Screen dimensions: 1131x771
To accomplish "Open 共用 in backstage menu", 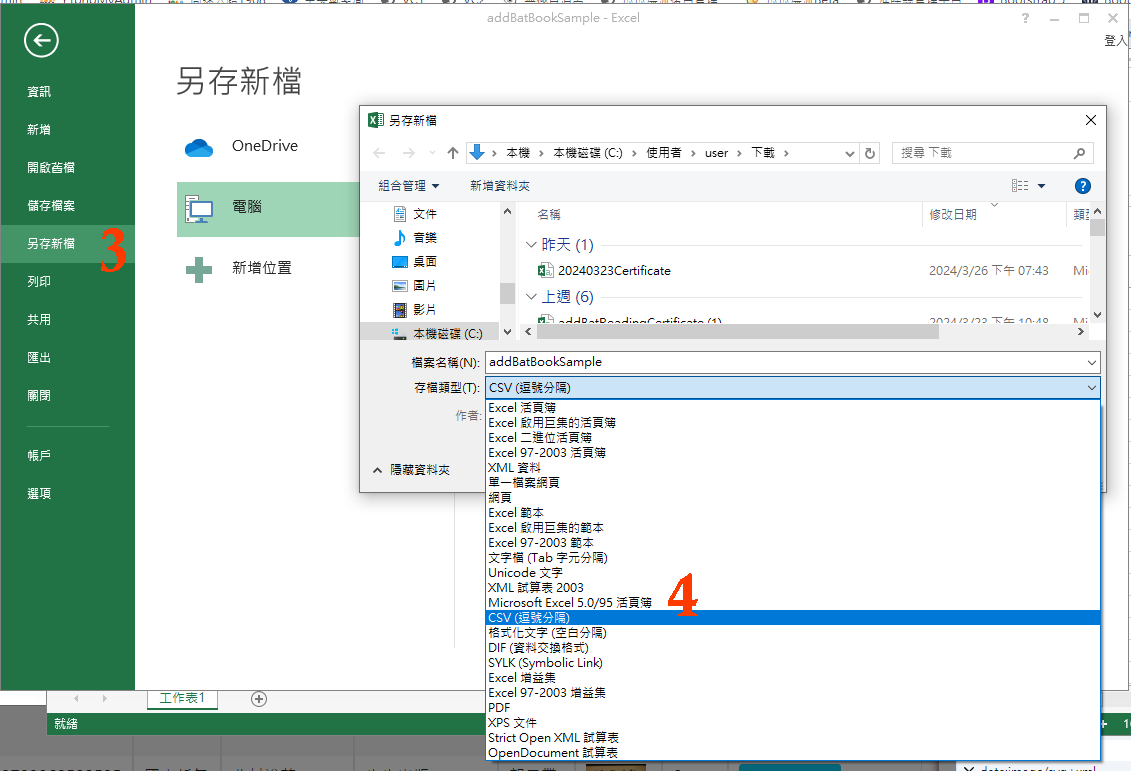I will point(39,320).
